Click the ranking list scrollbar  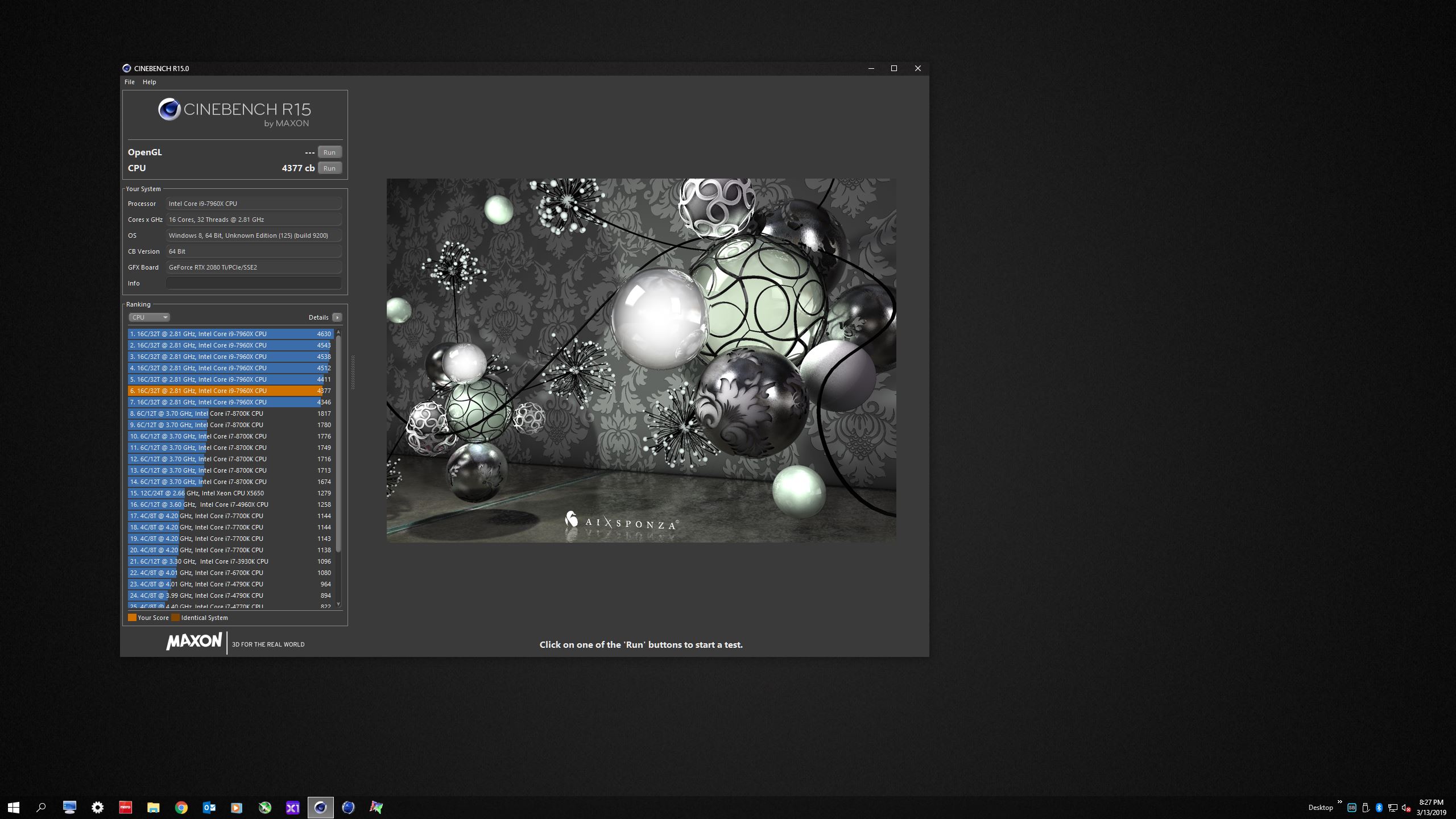[x=338, y=444]
